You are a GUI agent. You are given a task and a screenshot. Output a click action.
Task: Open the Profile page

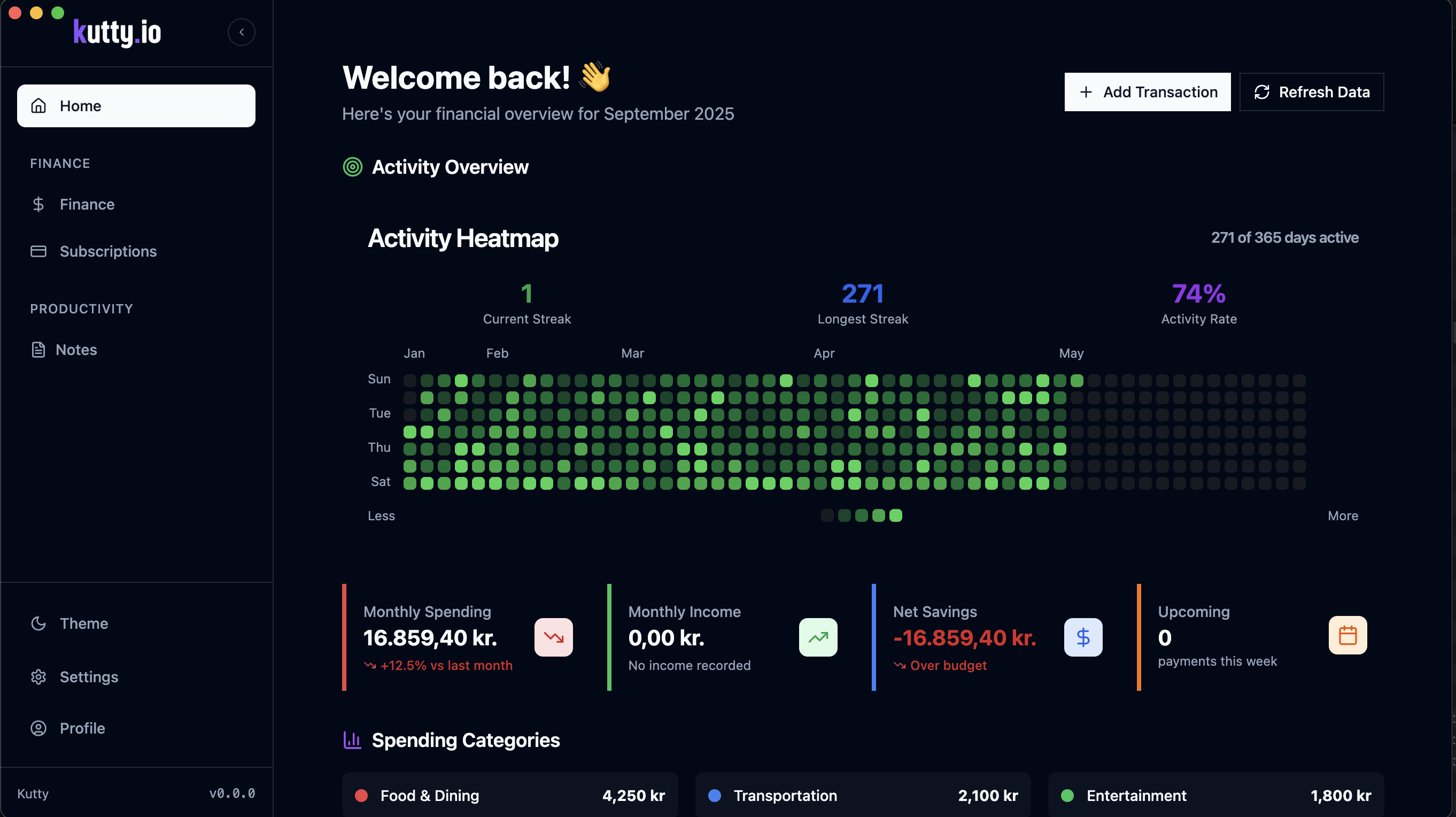click(x=82, y=728)
